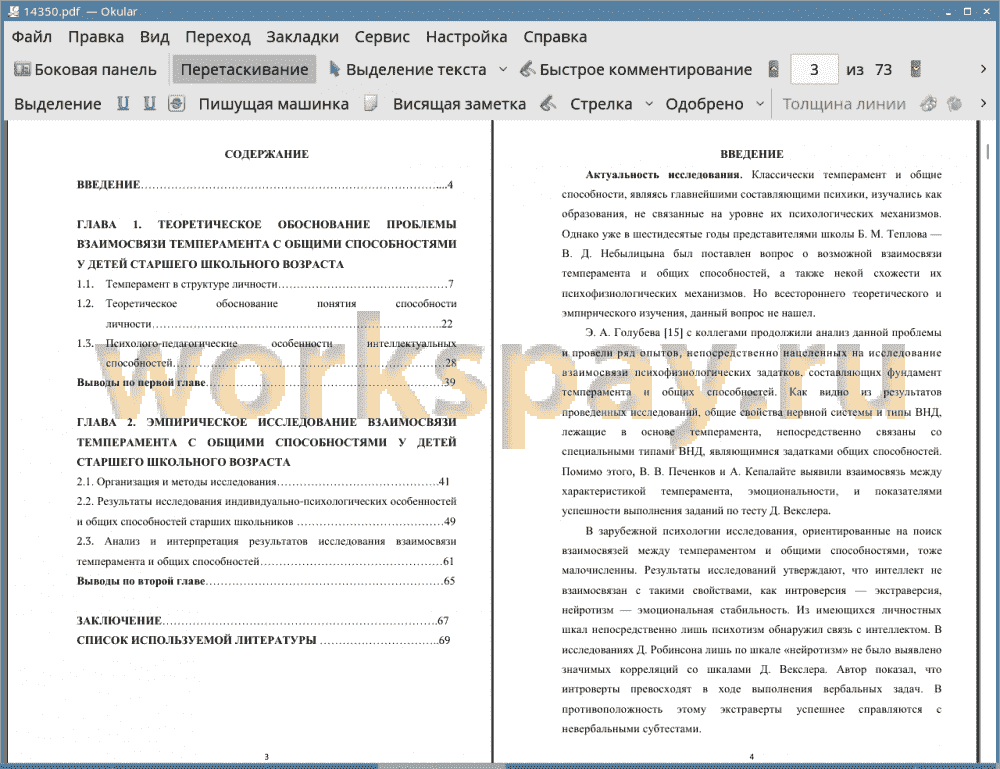Open the Закладки menu
The height and width of the screenshot is (769, 1000).
click(x=302, y=37)
